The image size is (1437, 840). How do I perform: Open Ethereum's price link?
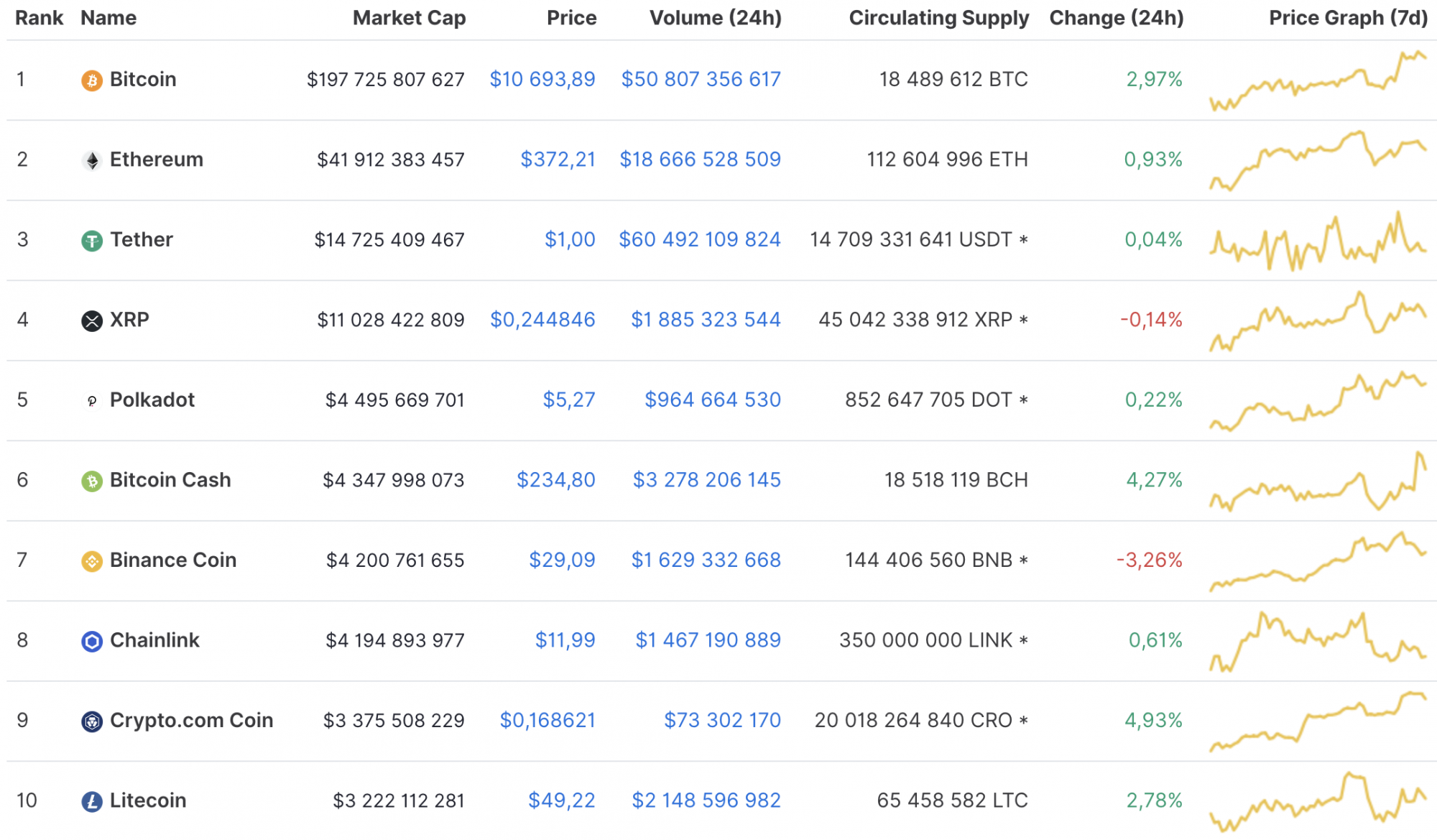[558, 160]
